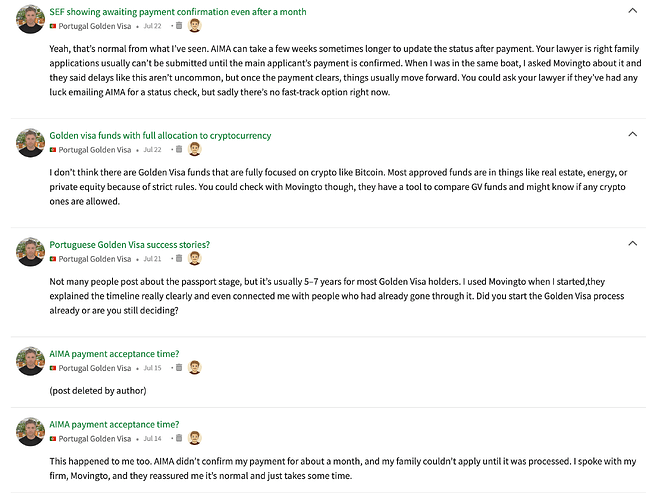Click user profile photo on SEF post
The height and width of the screenshot is (499, 646).
(x=31, y=20)
